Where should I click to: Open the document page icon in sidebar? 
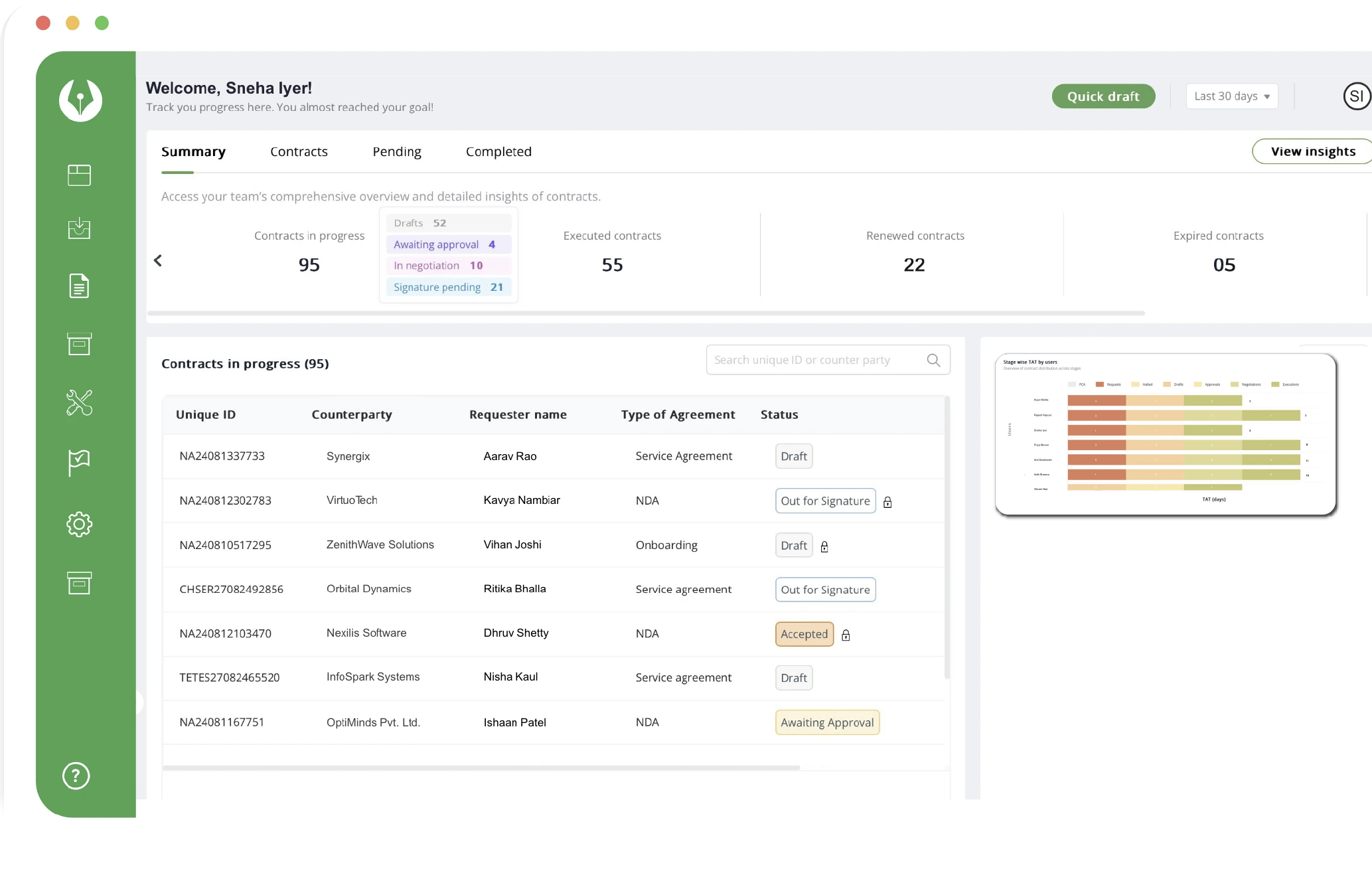(x=79, y=286)
